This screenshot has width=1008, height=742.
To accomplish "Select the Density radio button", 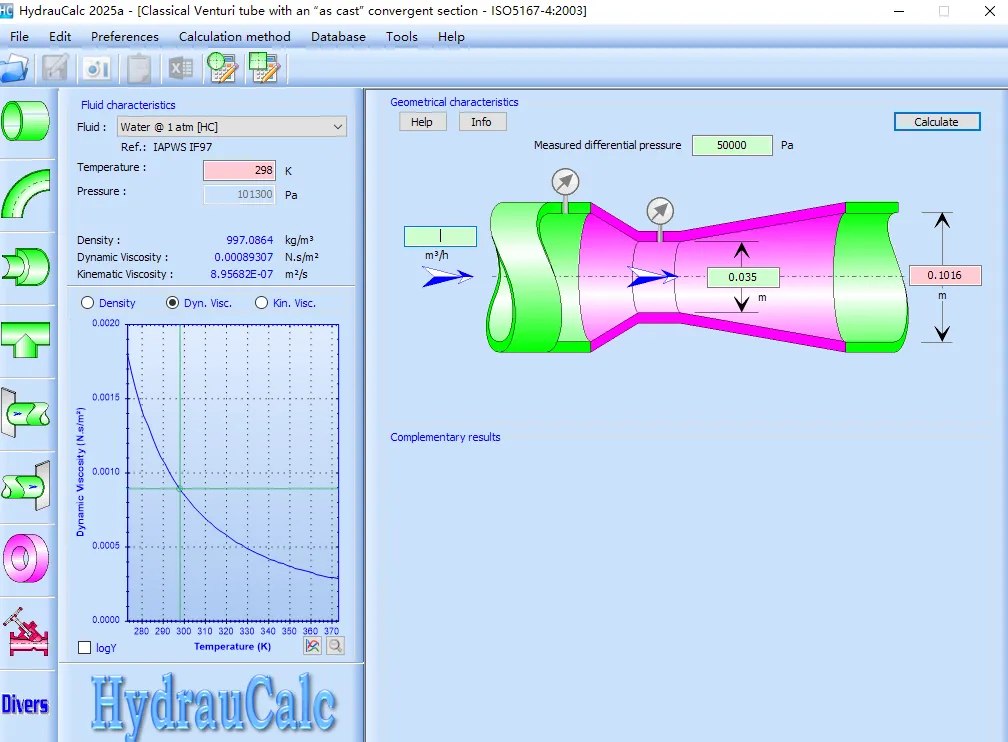I will click(88, 303).
